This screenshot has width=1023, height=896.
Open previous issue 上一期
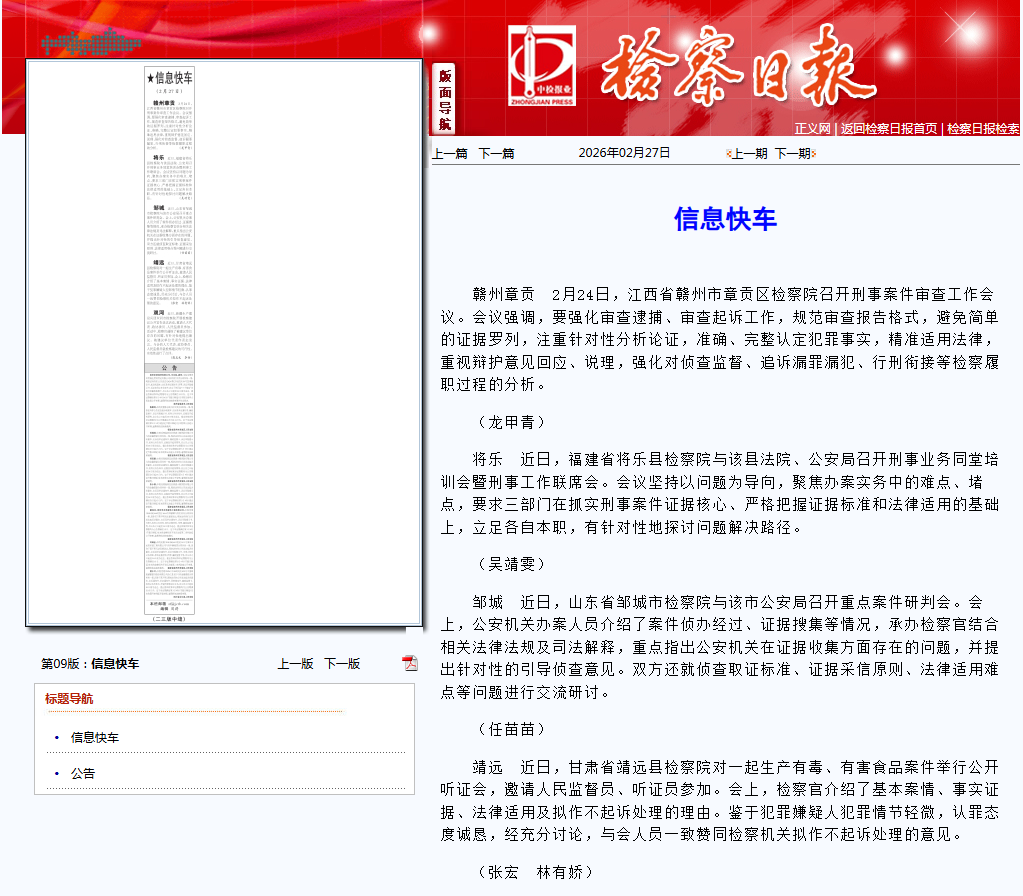click(x=749, y=154)
